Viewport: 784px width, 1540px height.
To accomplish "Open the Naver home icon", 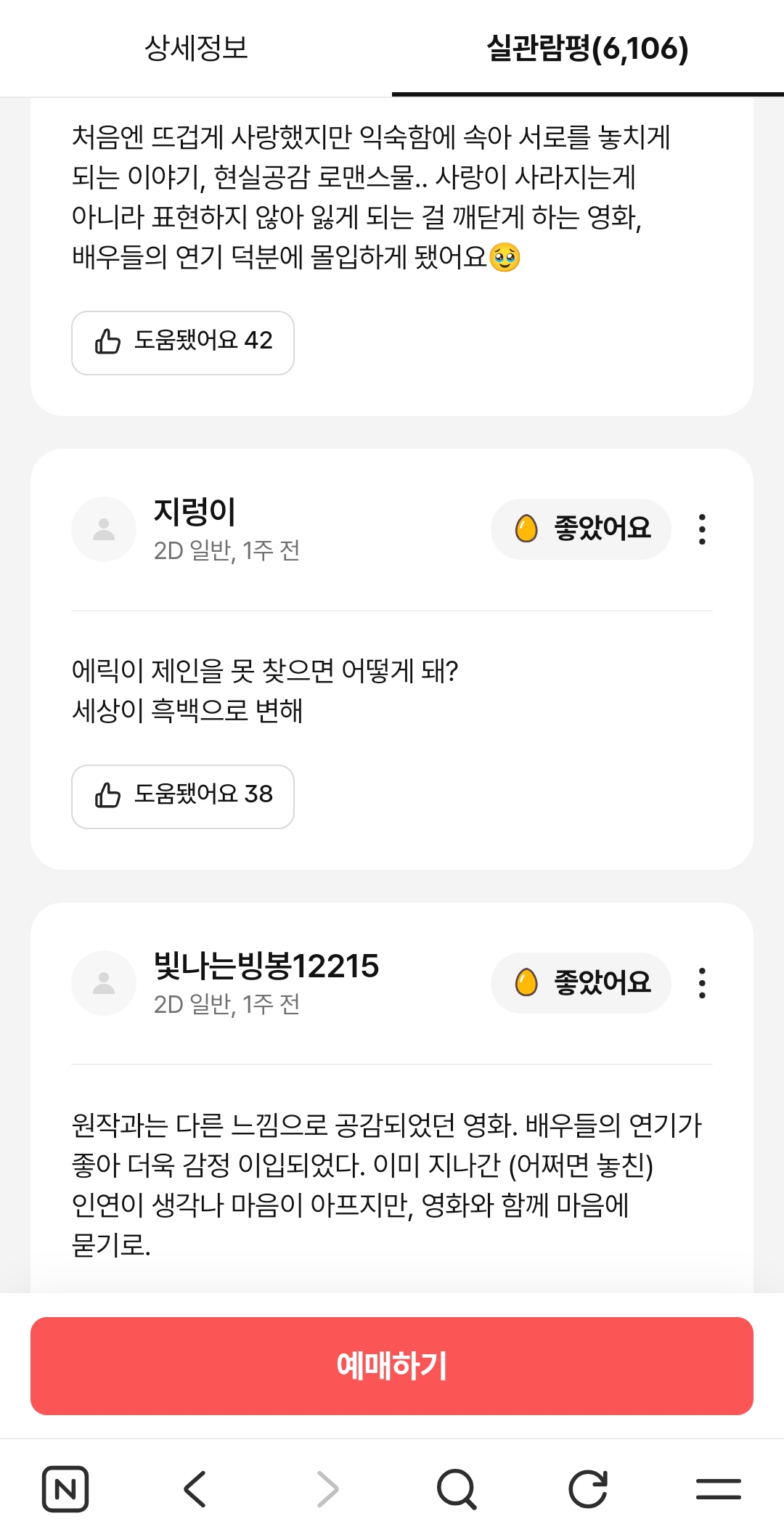I will [x=65, y=1489].
